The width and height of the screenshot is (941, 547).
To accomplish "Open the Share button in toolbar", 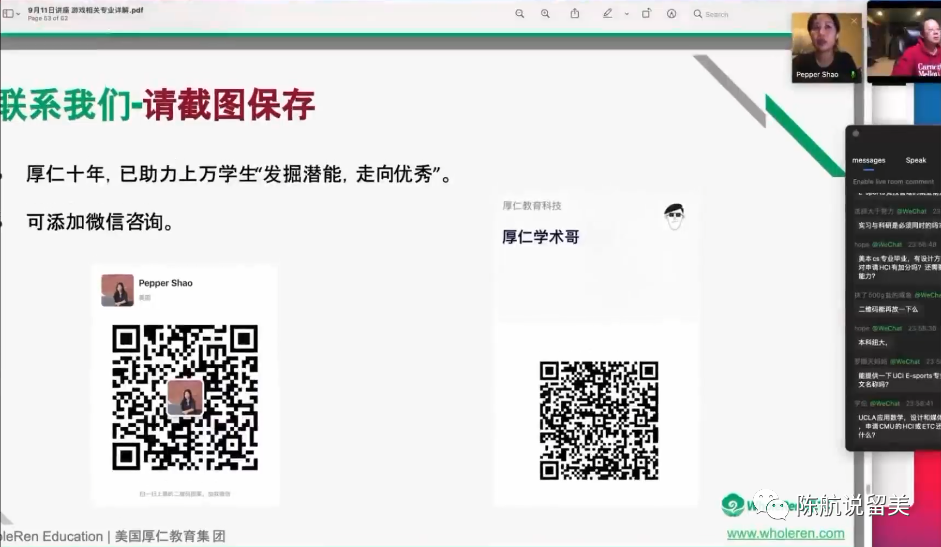I will tap(575, 14).
